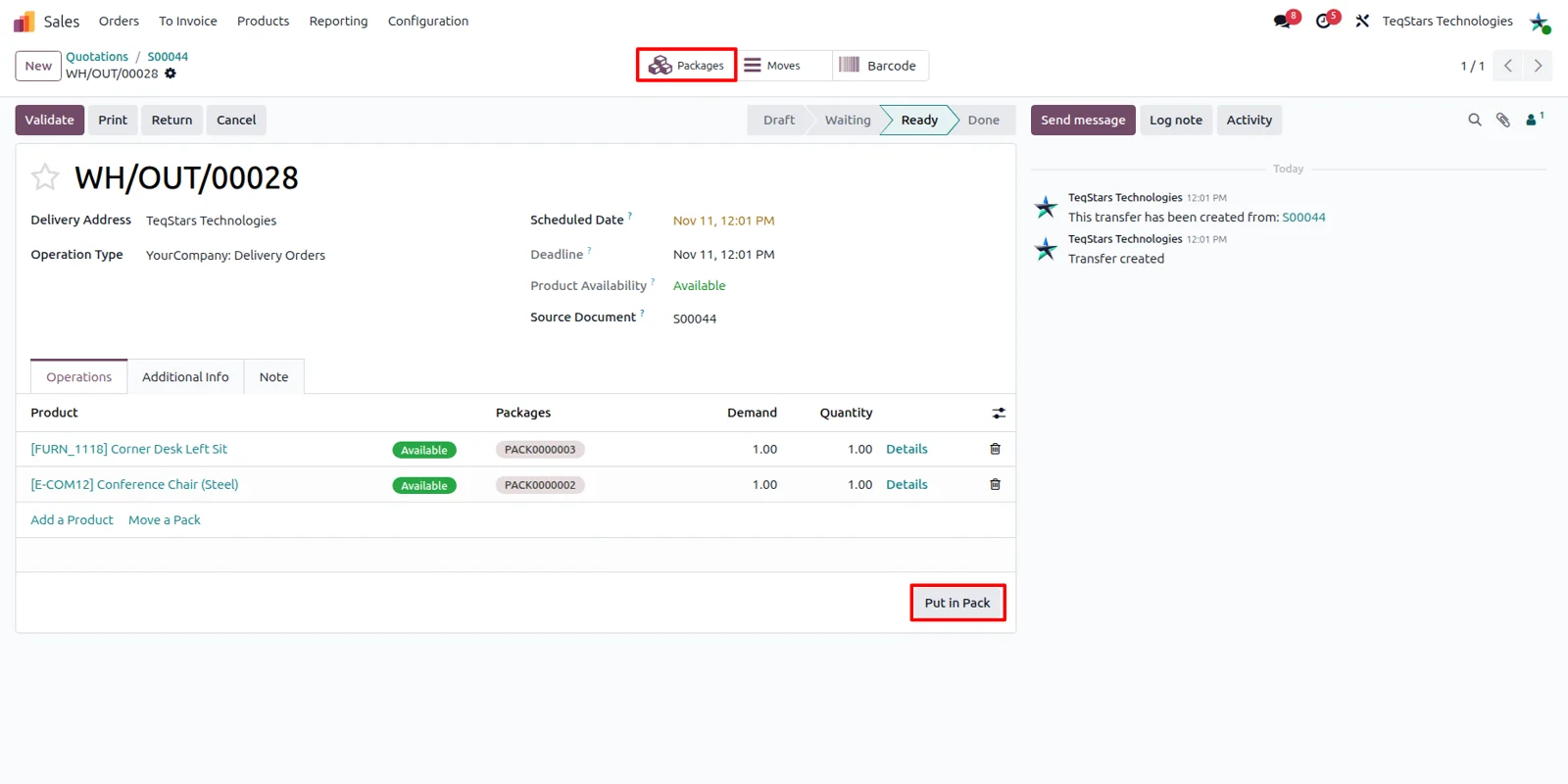The image size is (1568, 784).
Task: Click the Validate button
Action: click(49, 121)
